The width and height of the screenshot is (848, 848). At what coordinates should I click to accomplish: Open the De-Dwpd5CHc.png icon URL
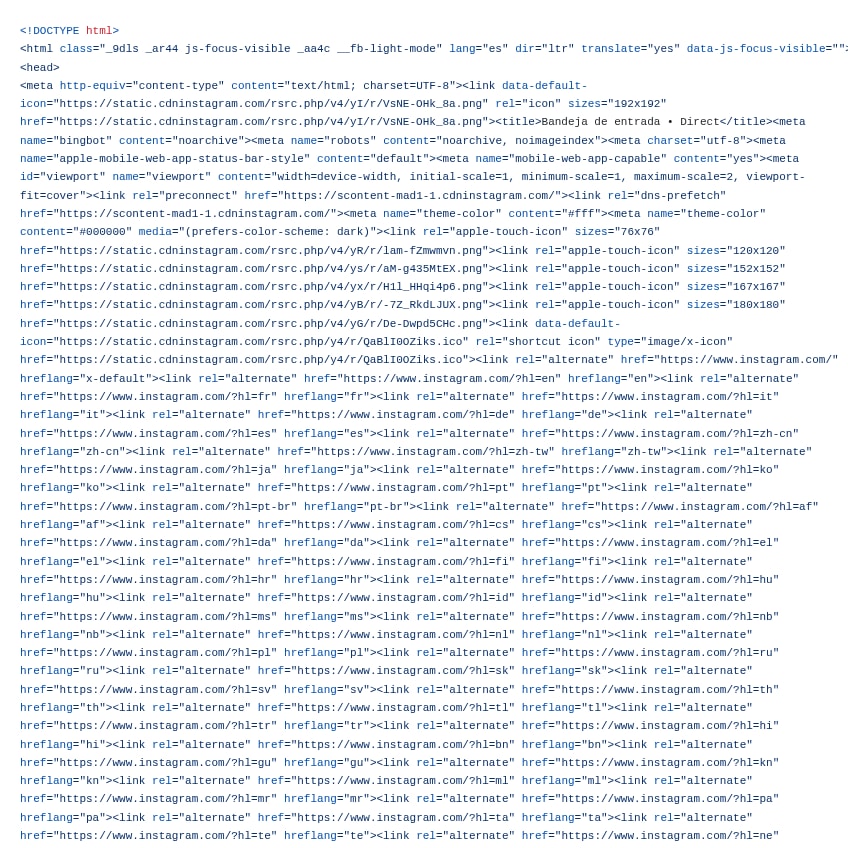[x=270, y=323]
